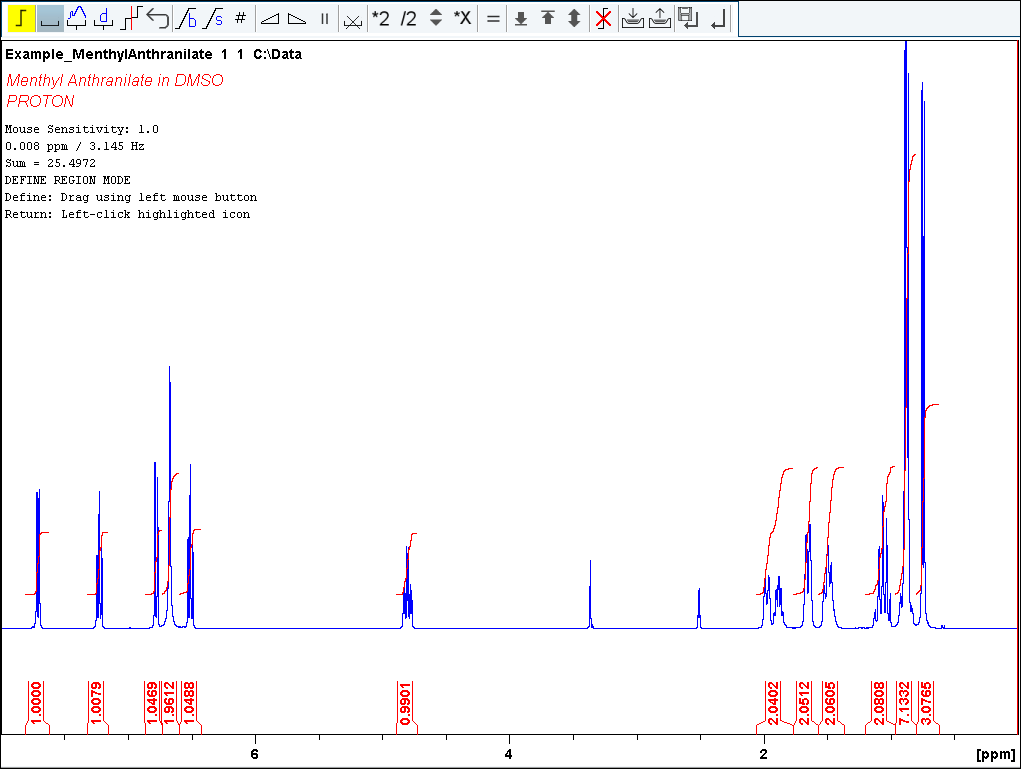The height and width of the screenshot is (769, 1021).
Task: Click the '6' ppm axis tick label
Action: pyautogui.click(x=254, y=753)
